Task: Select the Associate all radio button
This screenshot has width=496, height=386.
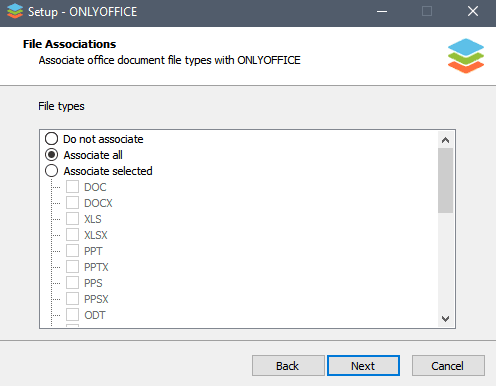Action: [x=51, y=155]
